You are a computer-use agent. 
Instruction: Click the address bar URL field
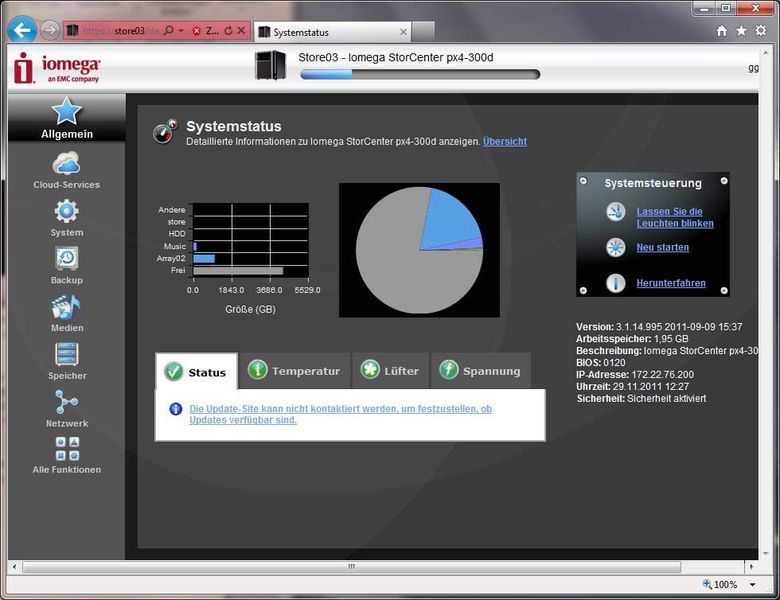tap(121, 31)
